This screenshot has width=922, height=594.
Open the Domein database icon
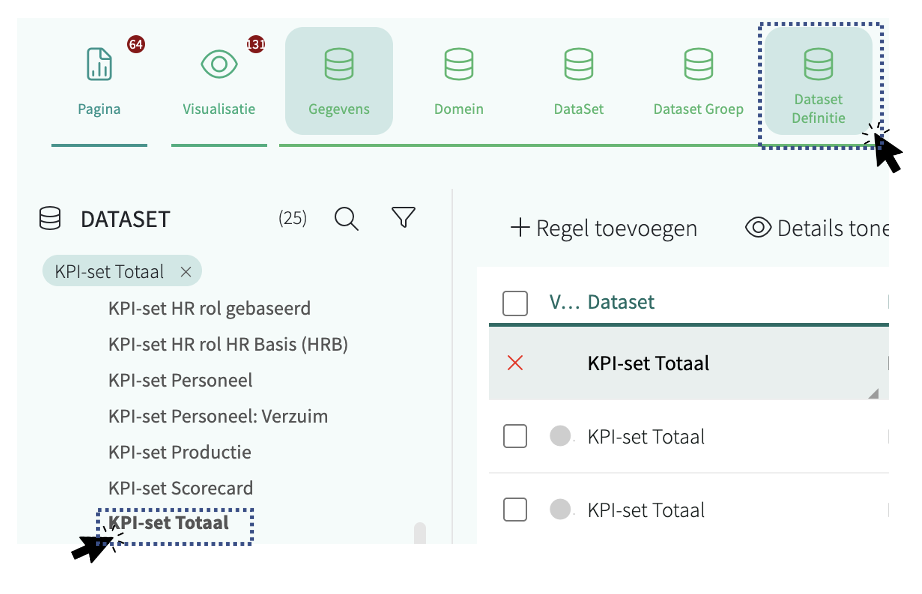point(459,65)
